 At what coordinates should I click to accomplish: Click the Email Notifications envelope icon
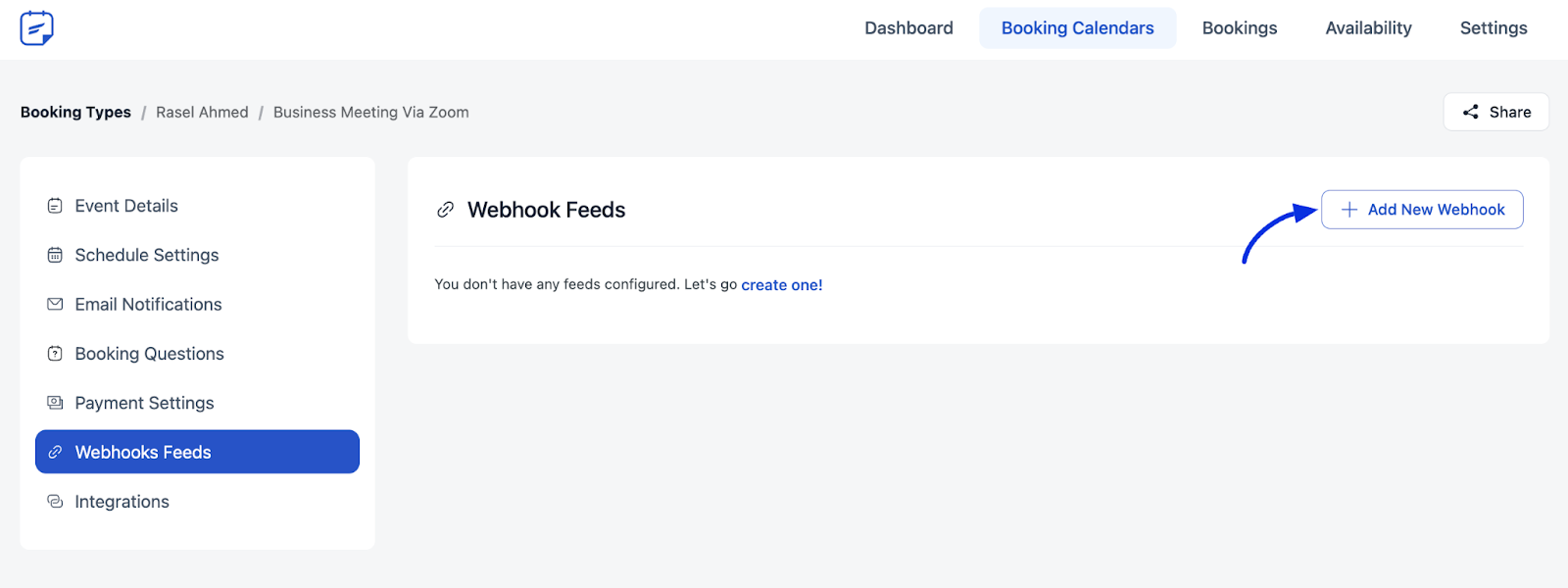pyautogui.click(x=55, y=305)
